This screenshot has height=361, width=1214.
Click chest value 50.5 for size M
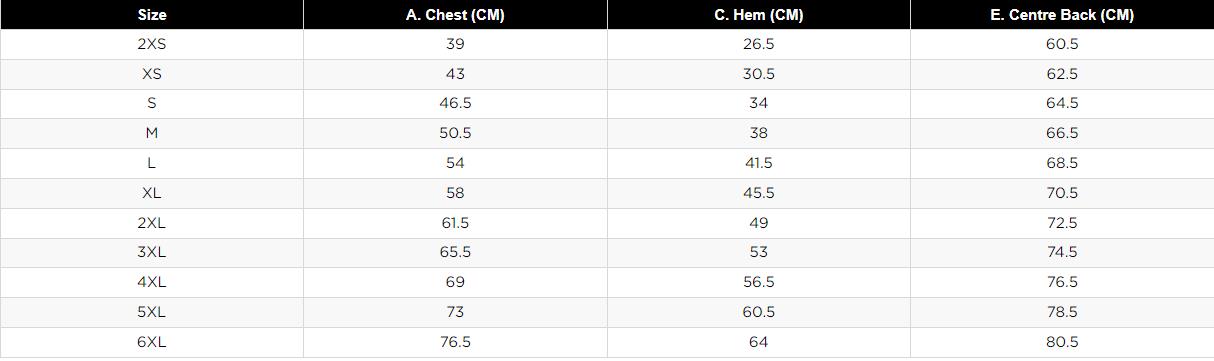[x=455, y=133]
